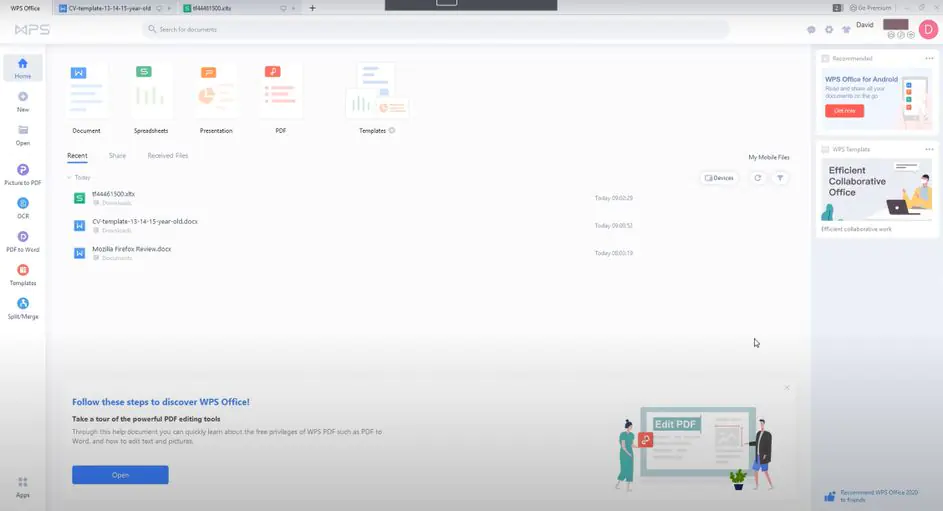Launch the Picture to PDF tool

23,174
